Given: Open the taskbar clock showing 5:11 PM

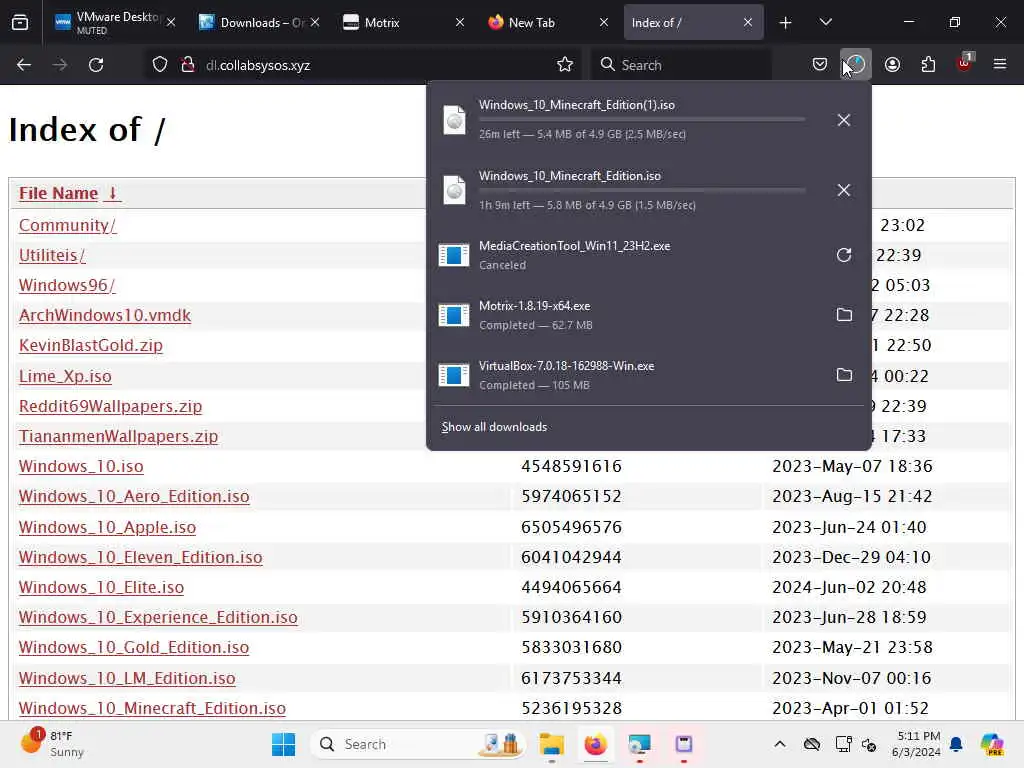Looking at the screenshot, I should click(917, 744).
